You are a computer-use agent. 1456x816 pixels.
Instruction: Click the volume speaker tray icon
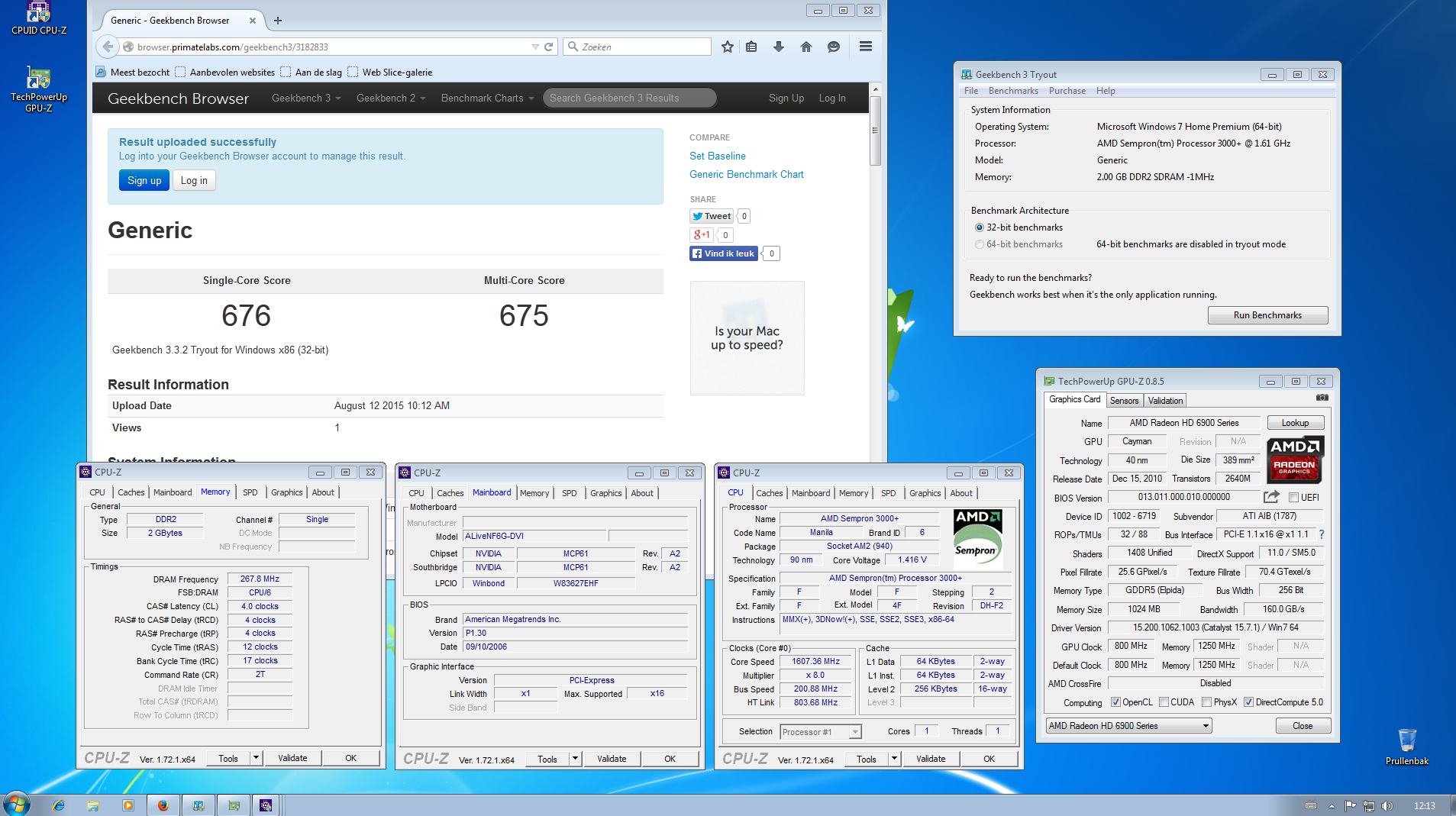(1387, 806)
